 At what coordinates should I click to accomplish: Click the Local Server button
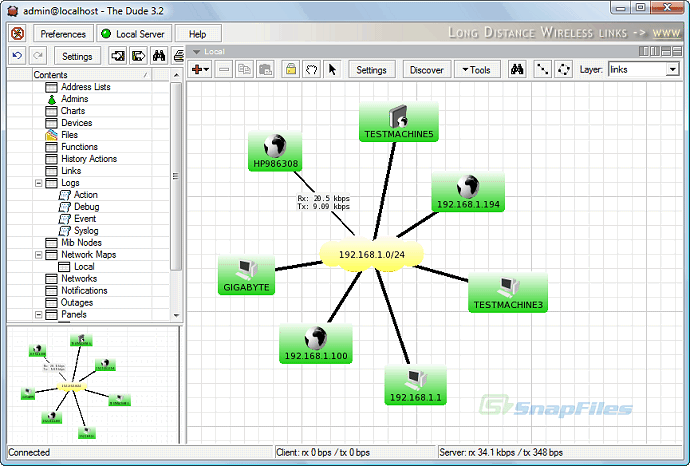tap(134, 34)
